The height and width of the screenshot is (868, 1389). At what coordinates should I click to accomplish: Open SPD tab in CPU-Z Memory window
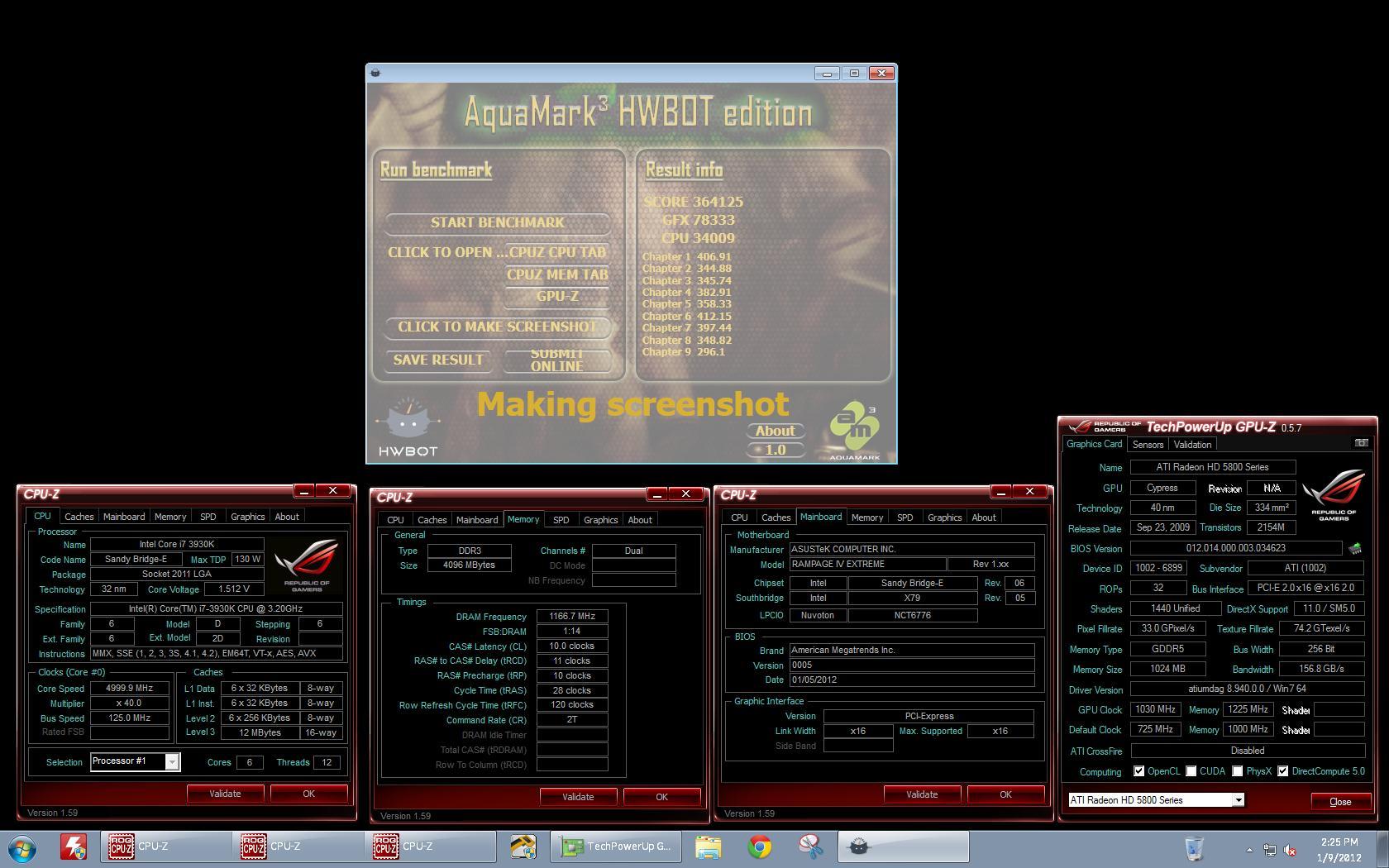pos(561,520)
